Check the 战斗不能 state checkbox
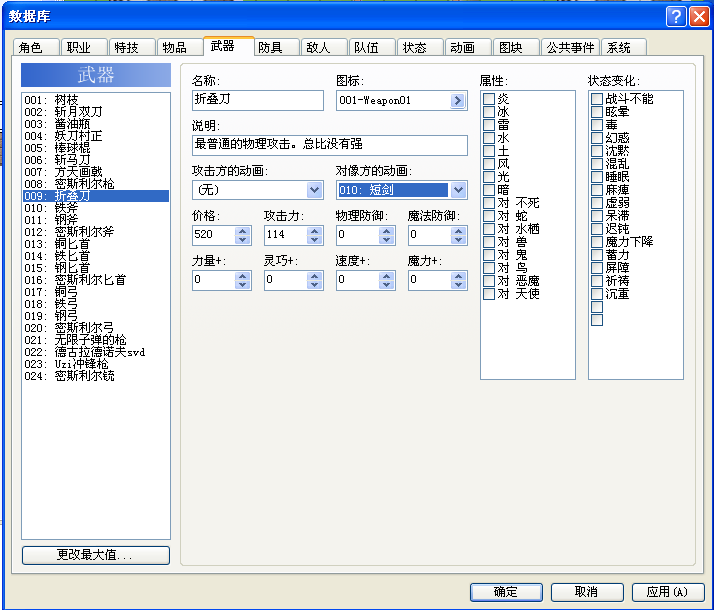714x610 pixels. coord(597,99)
